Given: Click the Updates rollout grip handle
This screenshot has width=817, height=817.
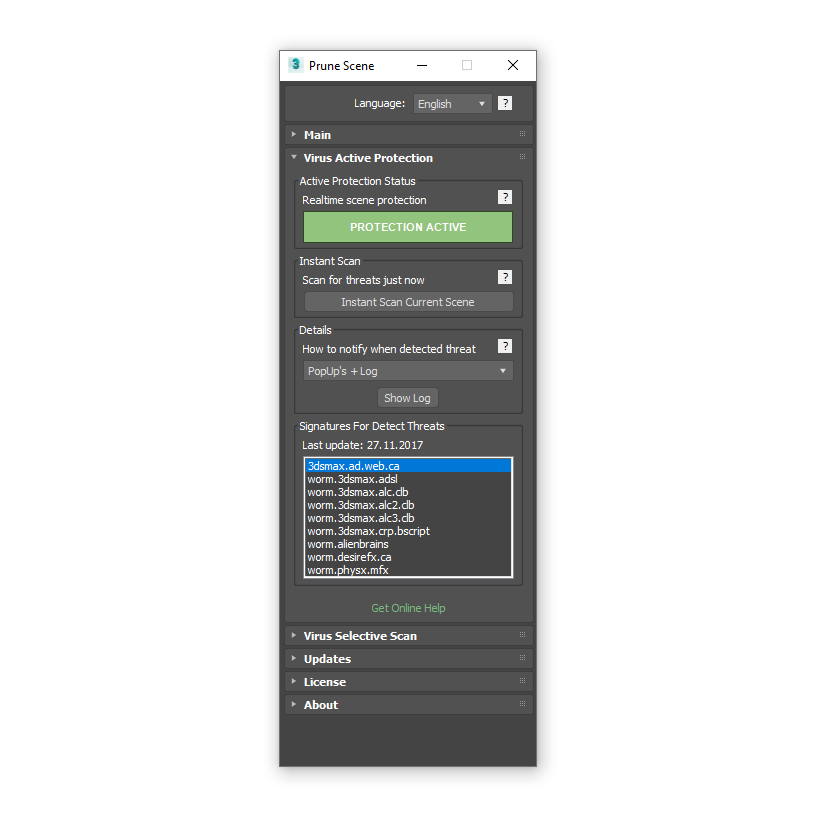Looking at the screenshot, I should point(522,658).
